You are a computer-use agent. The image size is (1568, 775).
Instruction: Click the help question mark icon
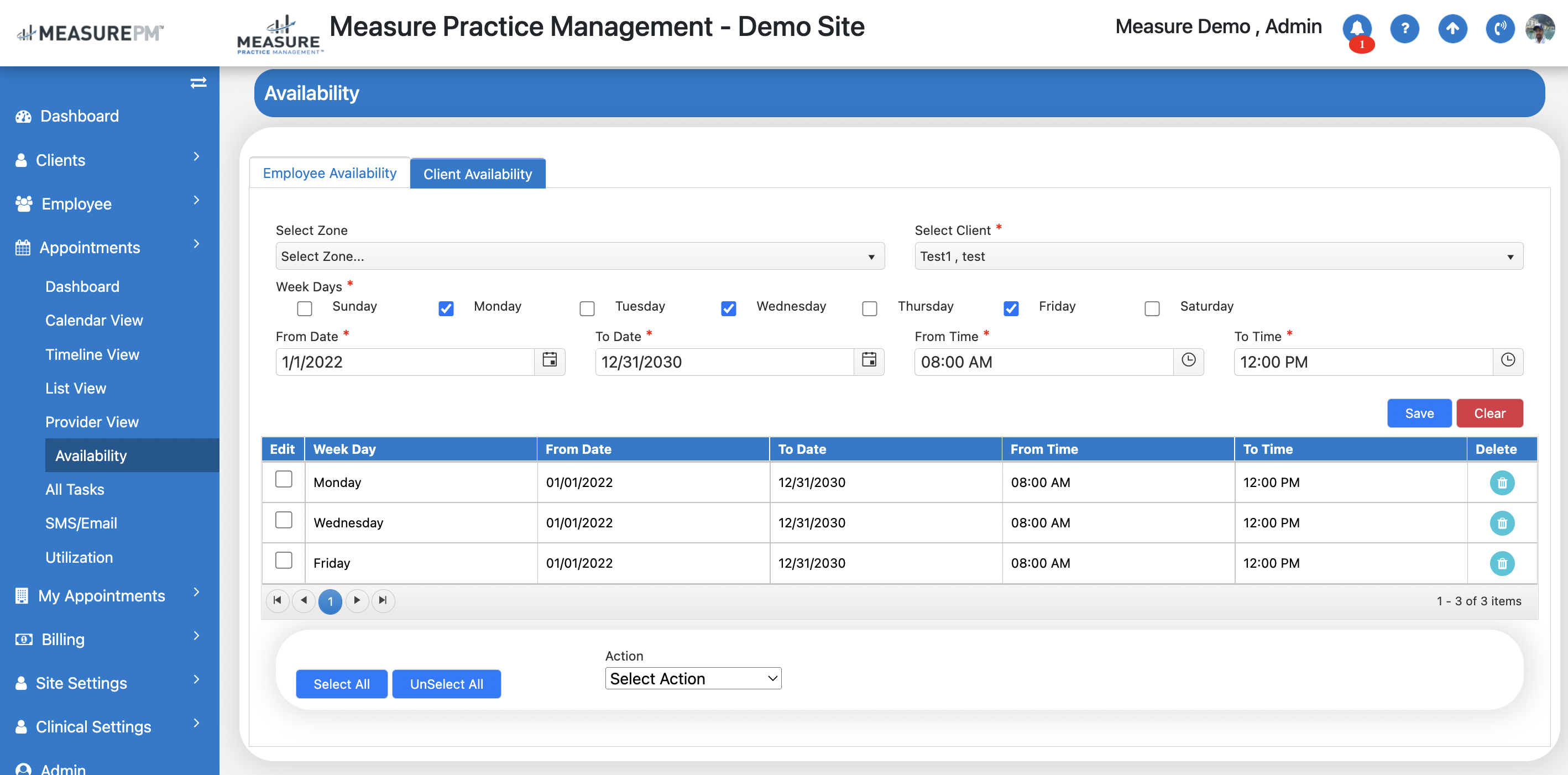(1404, 28)
